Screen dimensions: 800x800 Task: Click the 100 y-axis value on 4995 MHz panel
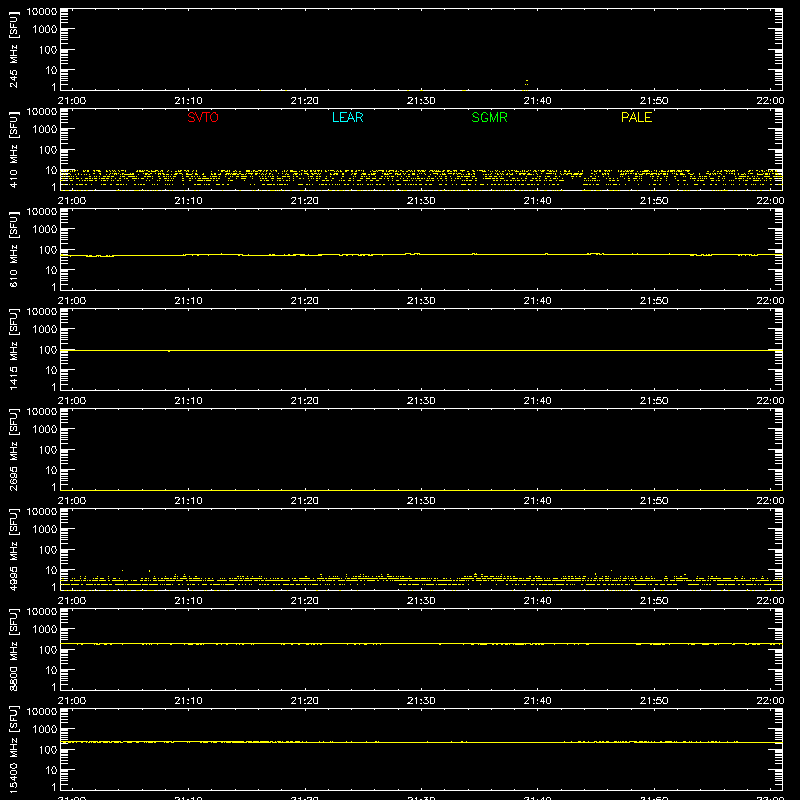48,550
